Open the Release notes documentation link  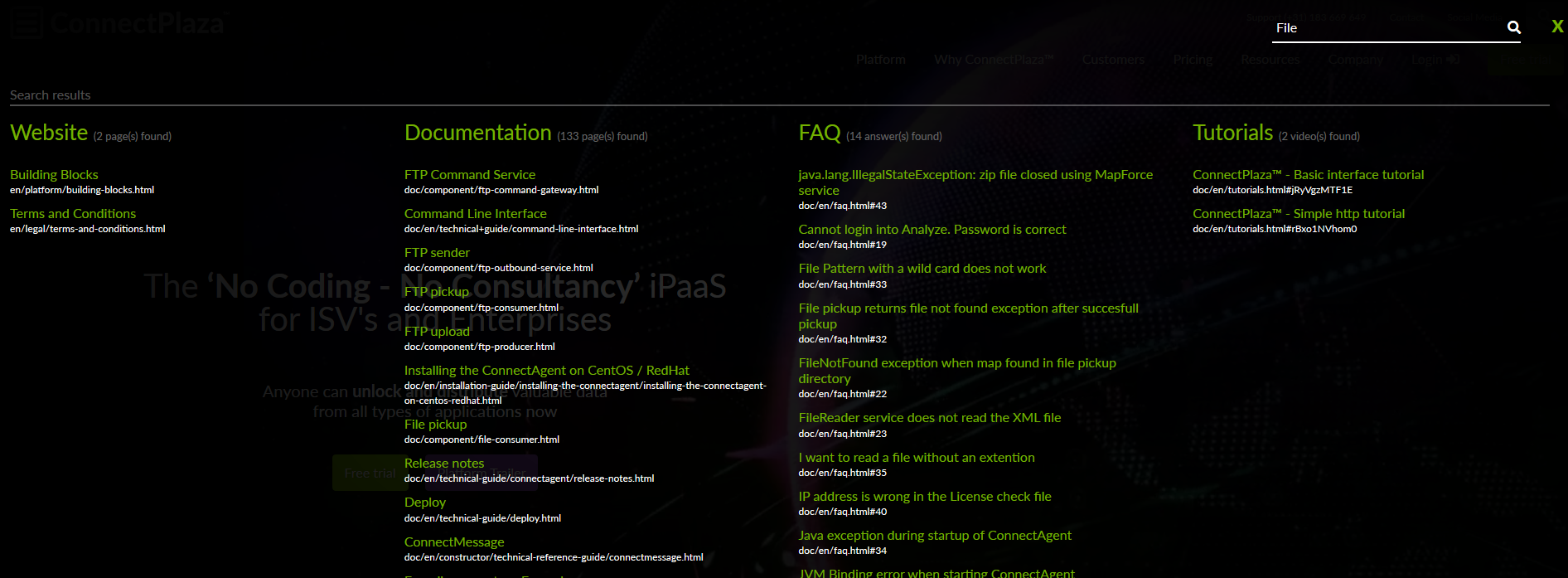444,464
